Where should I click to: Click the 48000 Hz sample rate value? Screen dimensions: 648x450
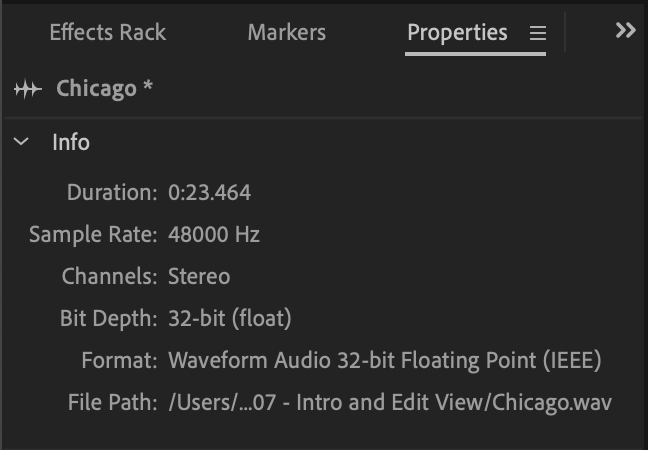tap(214, 235)
